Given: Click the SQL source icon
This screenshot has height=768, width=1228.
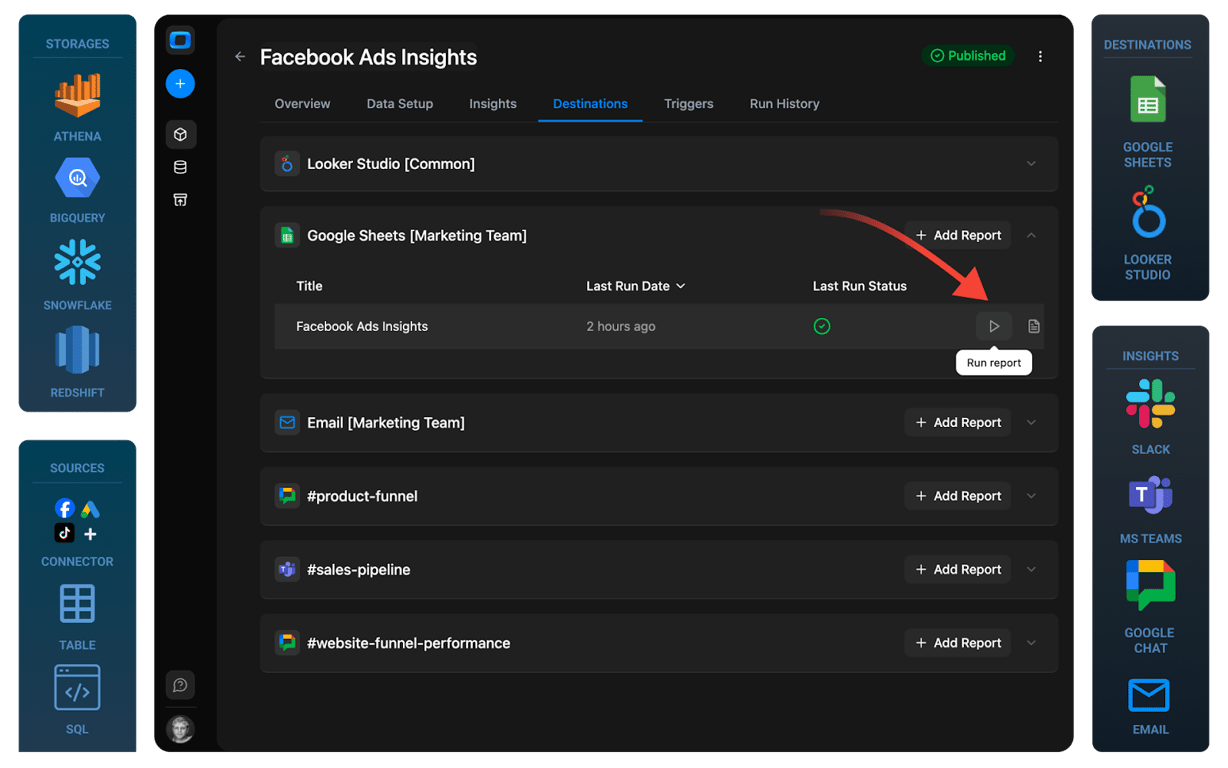Looking at the screenshot, I should tap(77, 688).
